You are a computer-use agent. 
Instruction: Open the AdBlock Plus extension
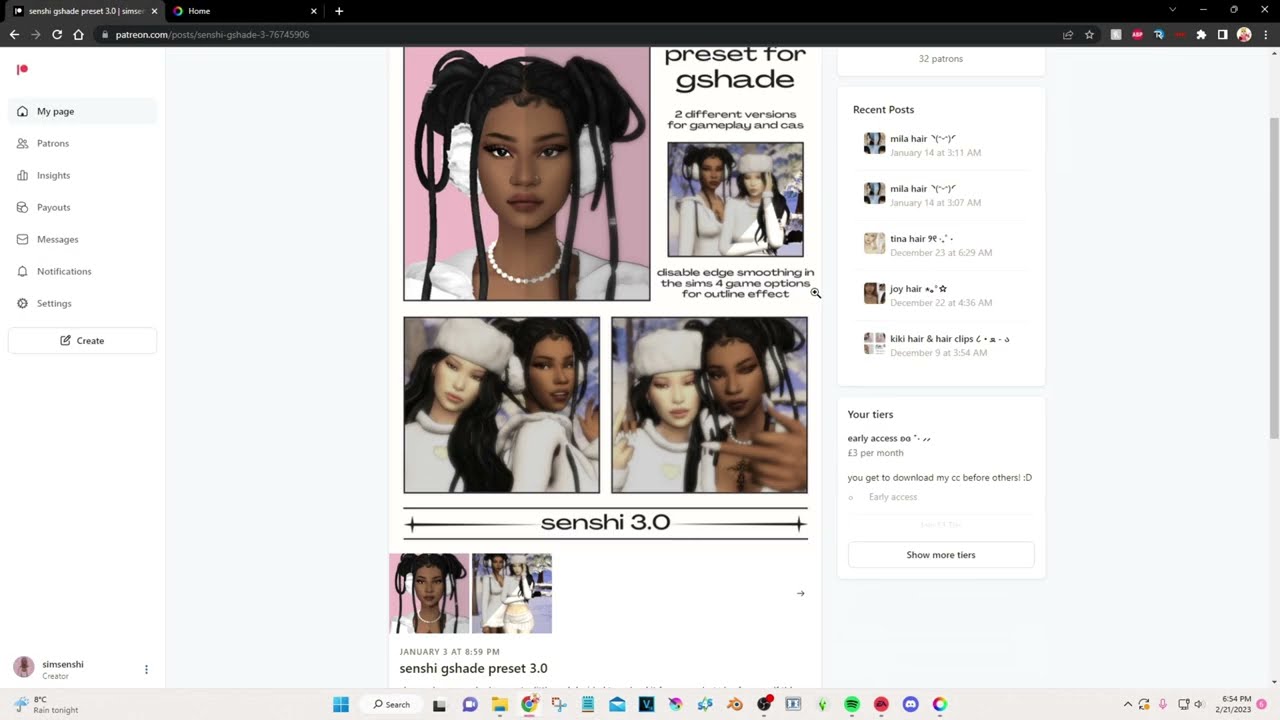pos(1138,34)
